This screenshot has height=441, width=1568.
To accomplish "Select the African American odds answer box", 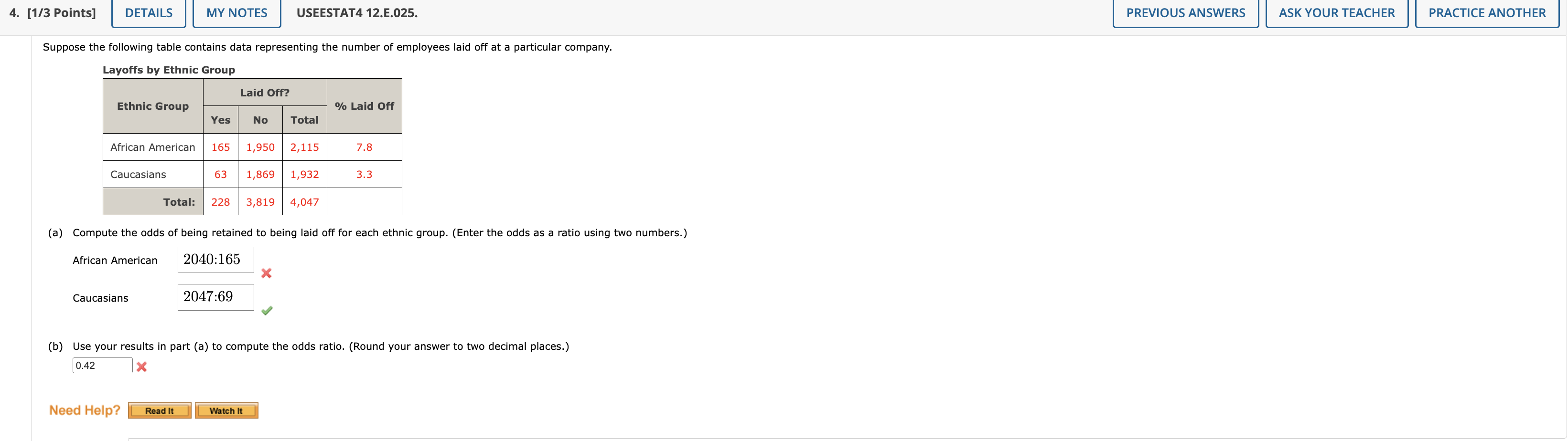I will coord(215,259).
